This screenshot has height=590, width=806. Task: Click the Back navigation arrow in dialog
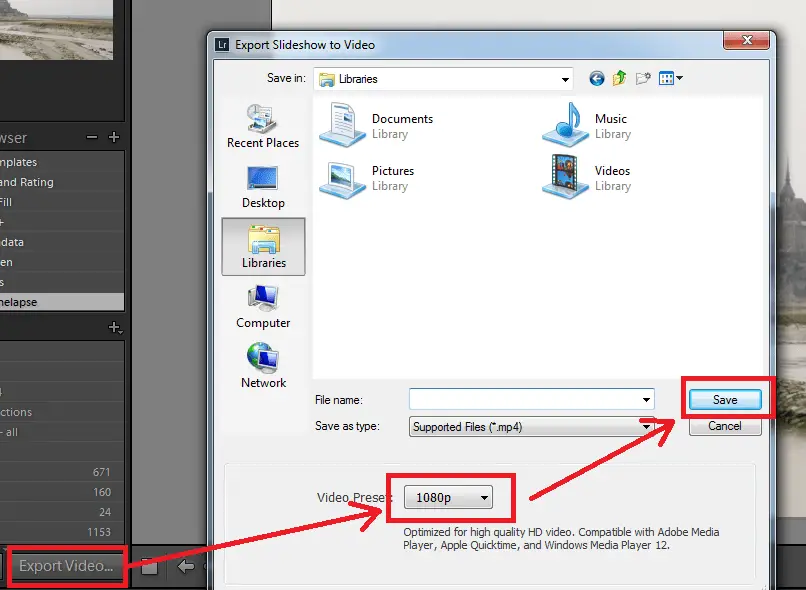pyautogui.click(x=597, y=78)
